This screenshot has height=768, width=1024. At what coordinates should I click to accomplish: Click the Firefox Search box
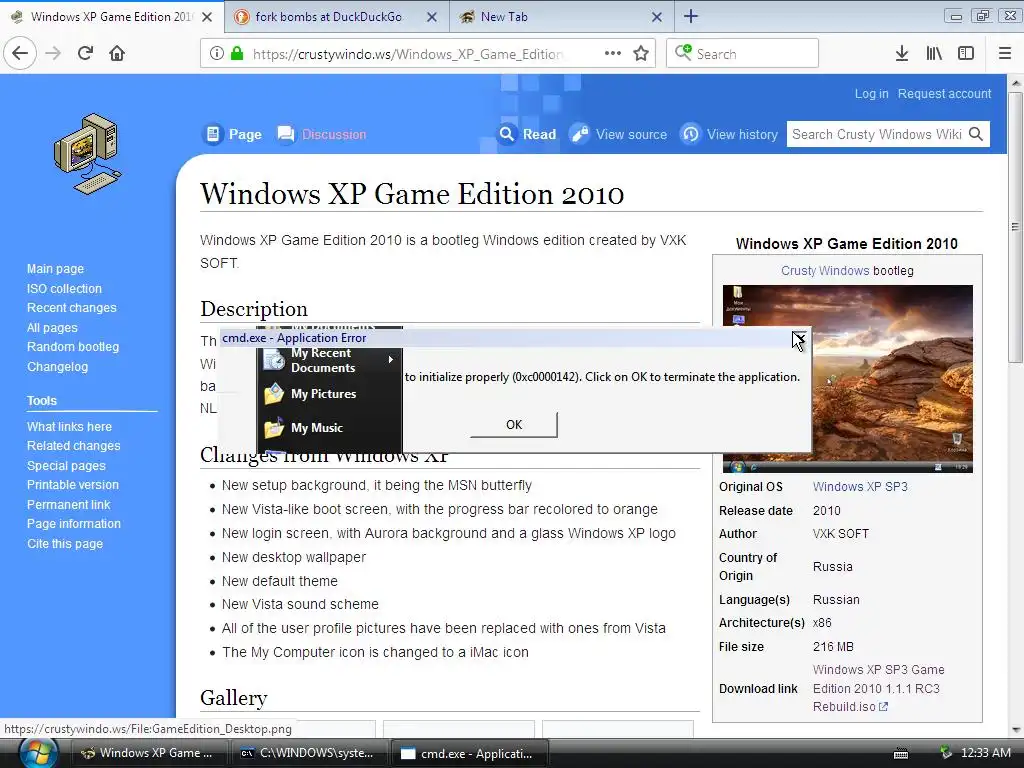[743, 54]
